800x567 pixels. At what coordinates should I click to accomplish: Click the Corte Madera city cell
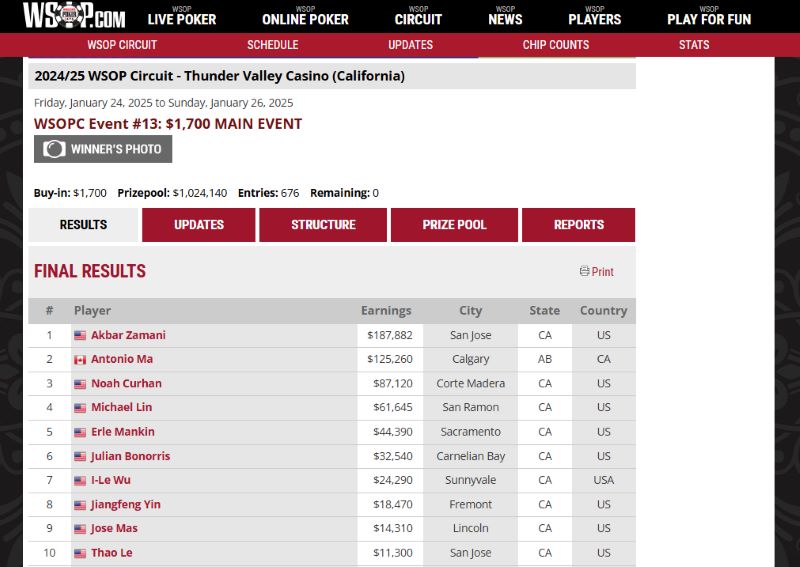(x=470, y=383)
